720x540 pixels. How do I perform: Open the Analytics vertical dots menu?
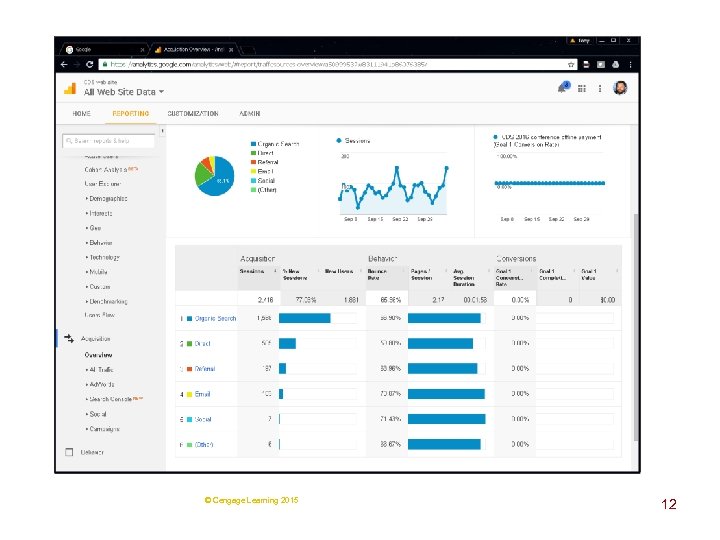pyautogui.click(x=600, y=89)
